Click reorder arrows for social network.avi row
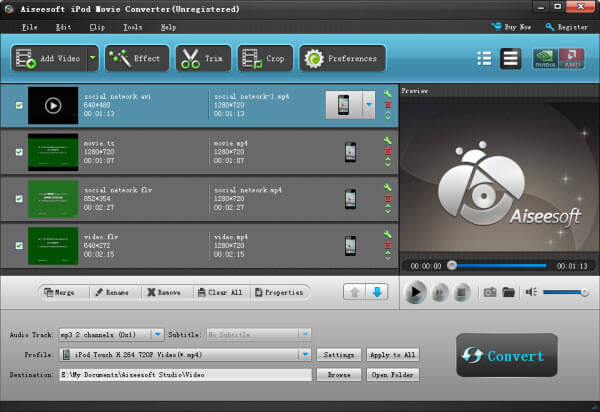The height and width of the screenshot is (412, 600). click(388, 116)
